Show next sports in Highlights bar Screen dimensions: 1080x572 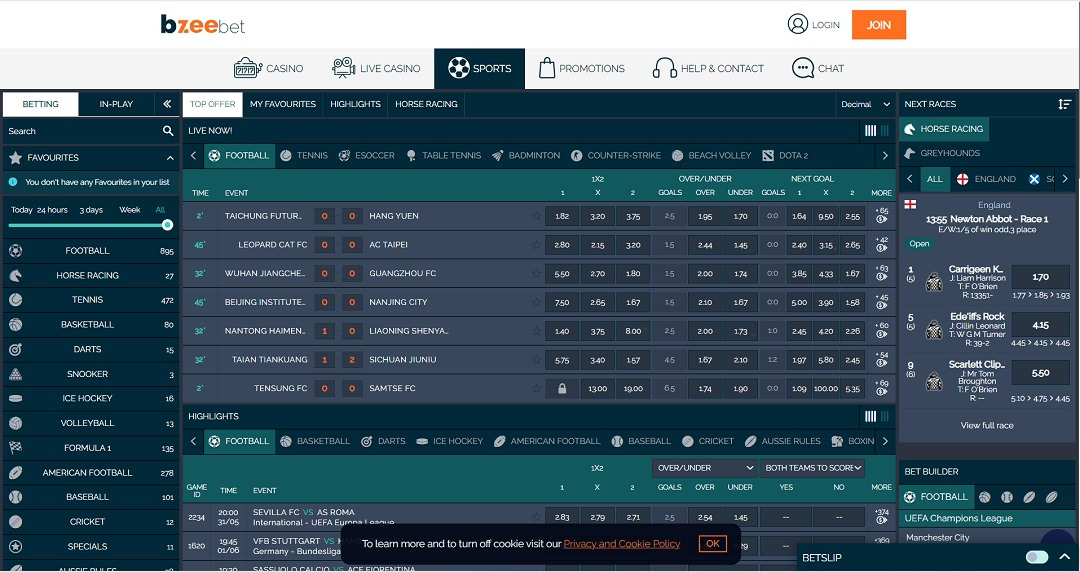pos(885,441)
